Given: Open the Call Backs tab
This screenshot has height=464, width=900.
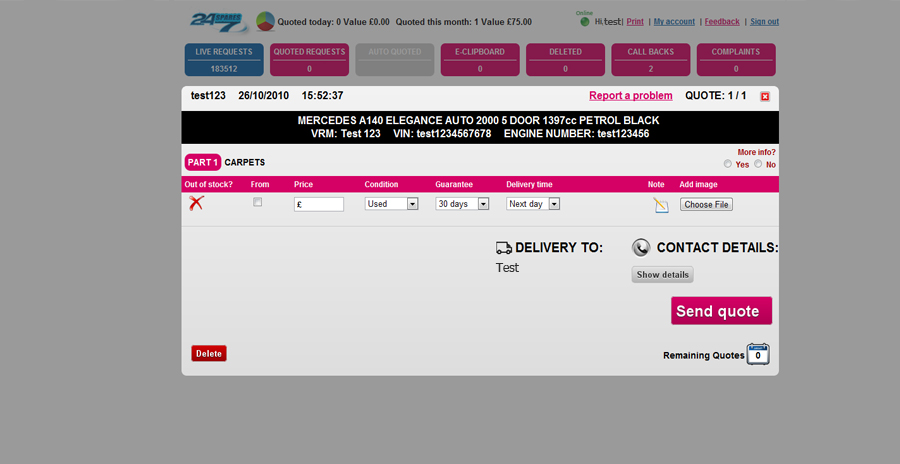Looking at the screenshot, I should [x=651, y=60].
